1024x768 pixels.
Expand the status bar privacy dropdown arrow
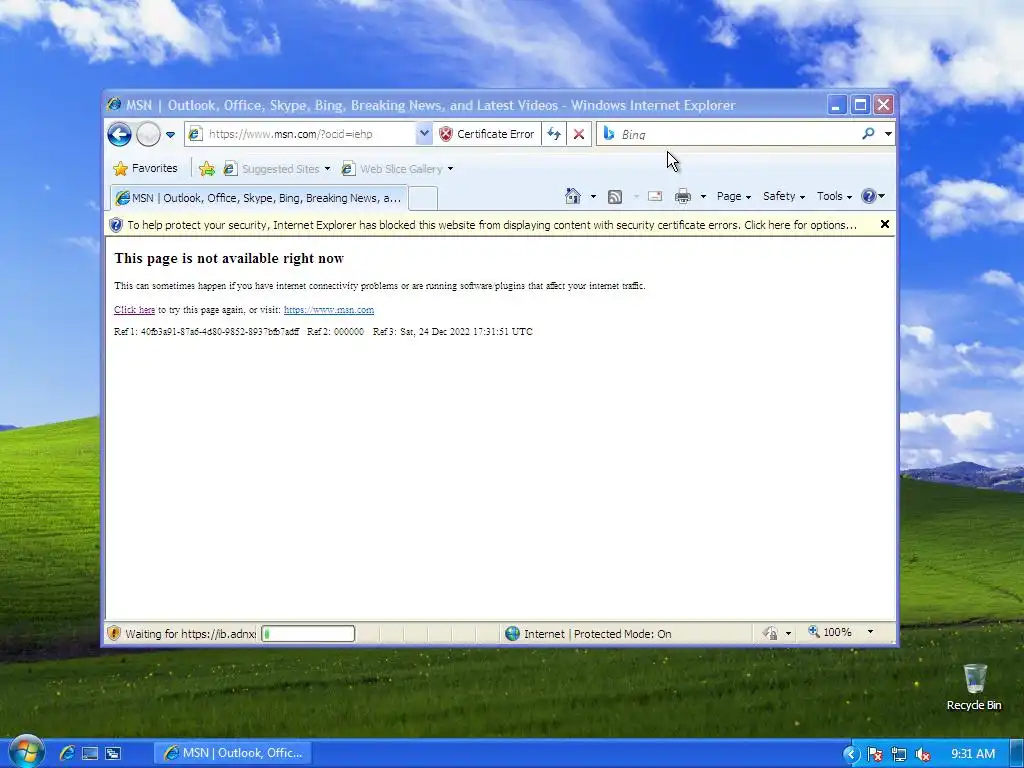[788, 633]
